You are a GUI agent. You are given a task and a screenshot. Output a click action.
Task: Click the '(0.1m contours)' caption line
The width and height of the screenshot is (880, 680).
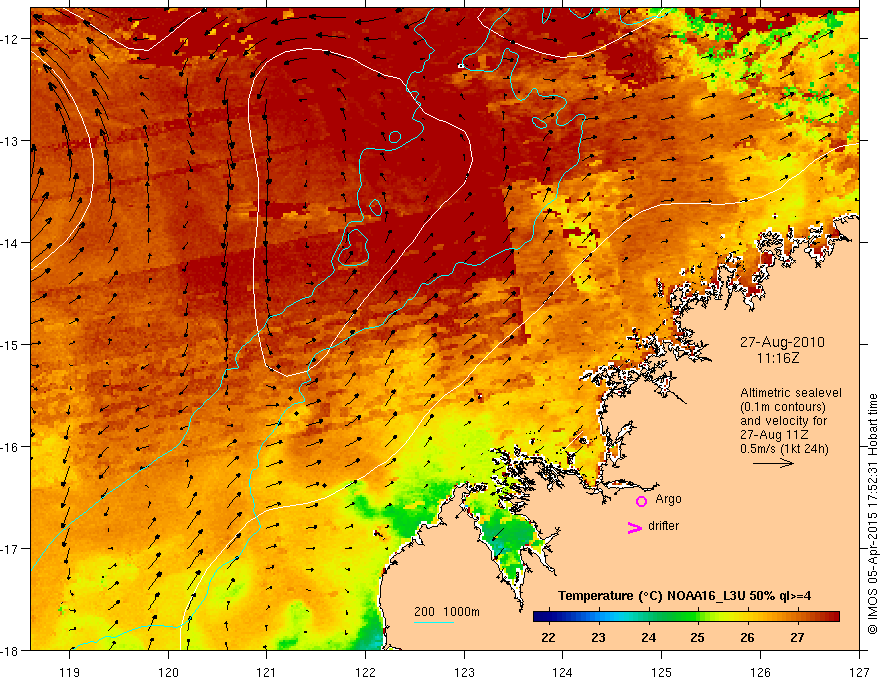[x=782, y=407]
